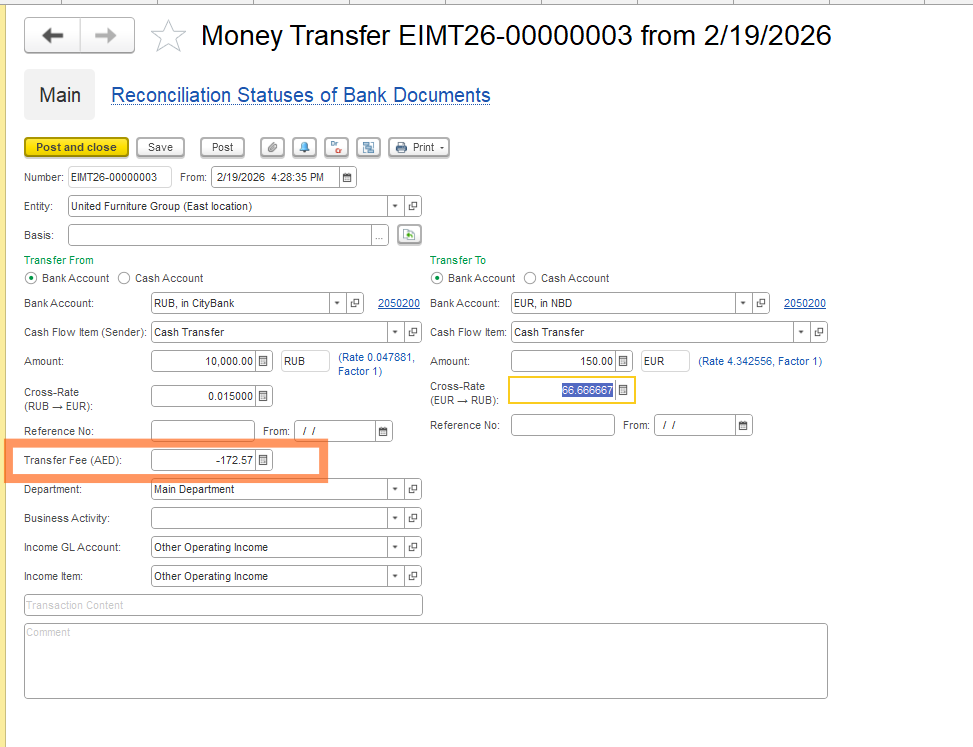Image resolution: width=973 pixels, height=747 pixels.
Task: Open attached files paperclip icon
Action: tap(272, 147)
